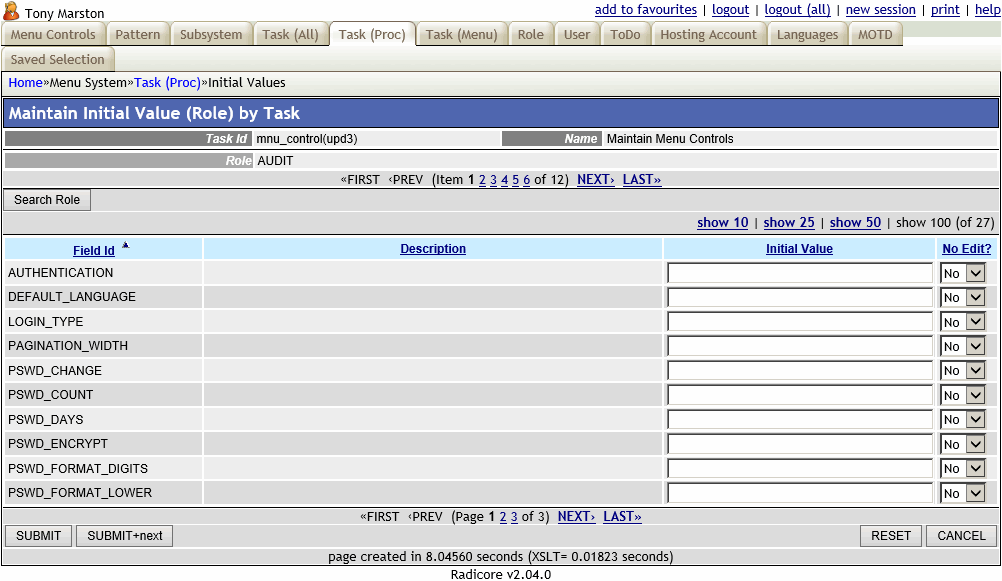Click the Tux penguin logo icon
Screen dimensions: 1002x581
tap(11, 12)
